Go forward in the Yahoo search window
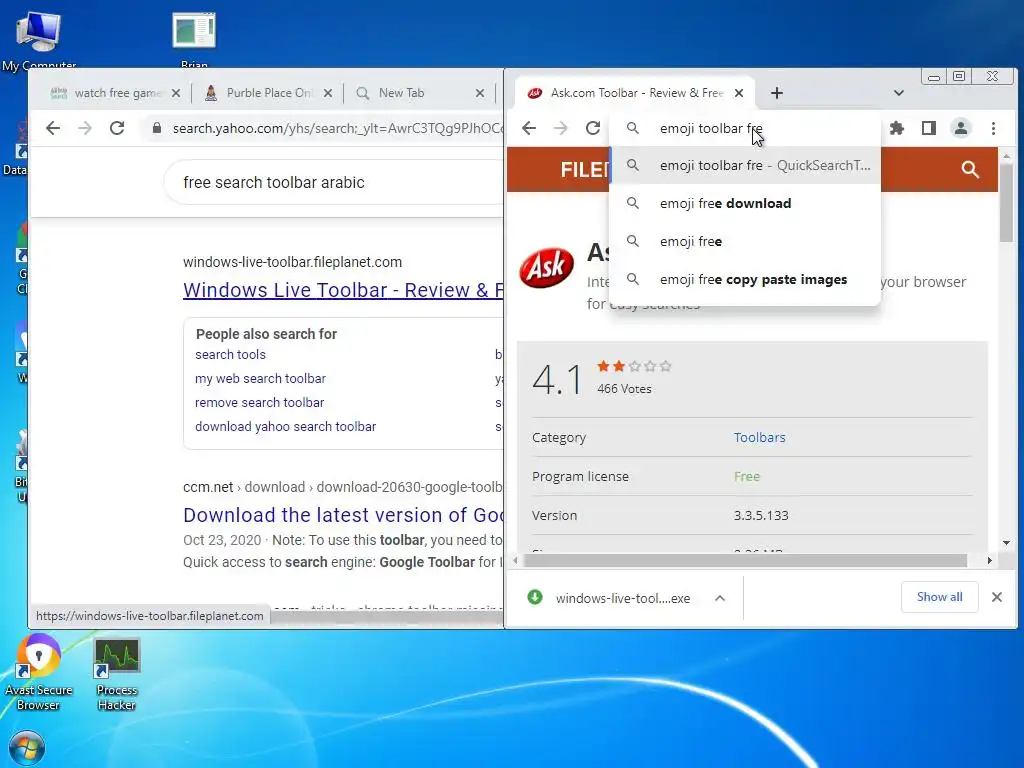This screenshot has width=1024, height=768. [x=85, y=128]
